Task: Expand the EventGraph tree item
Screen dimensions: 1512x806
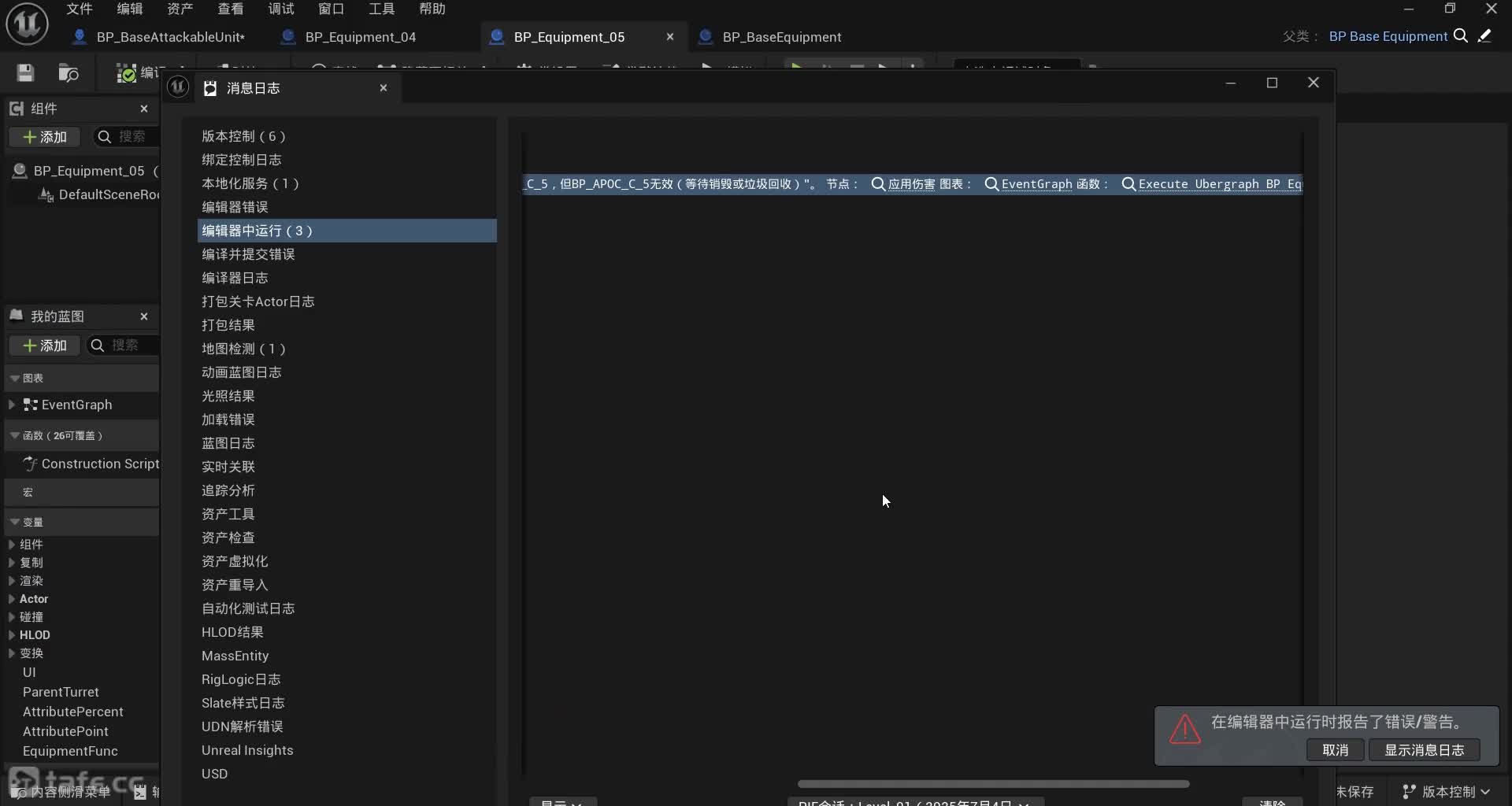Action: [x=12, y=405]
